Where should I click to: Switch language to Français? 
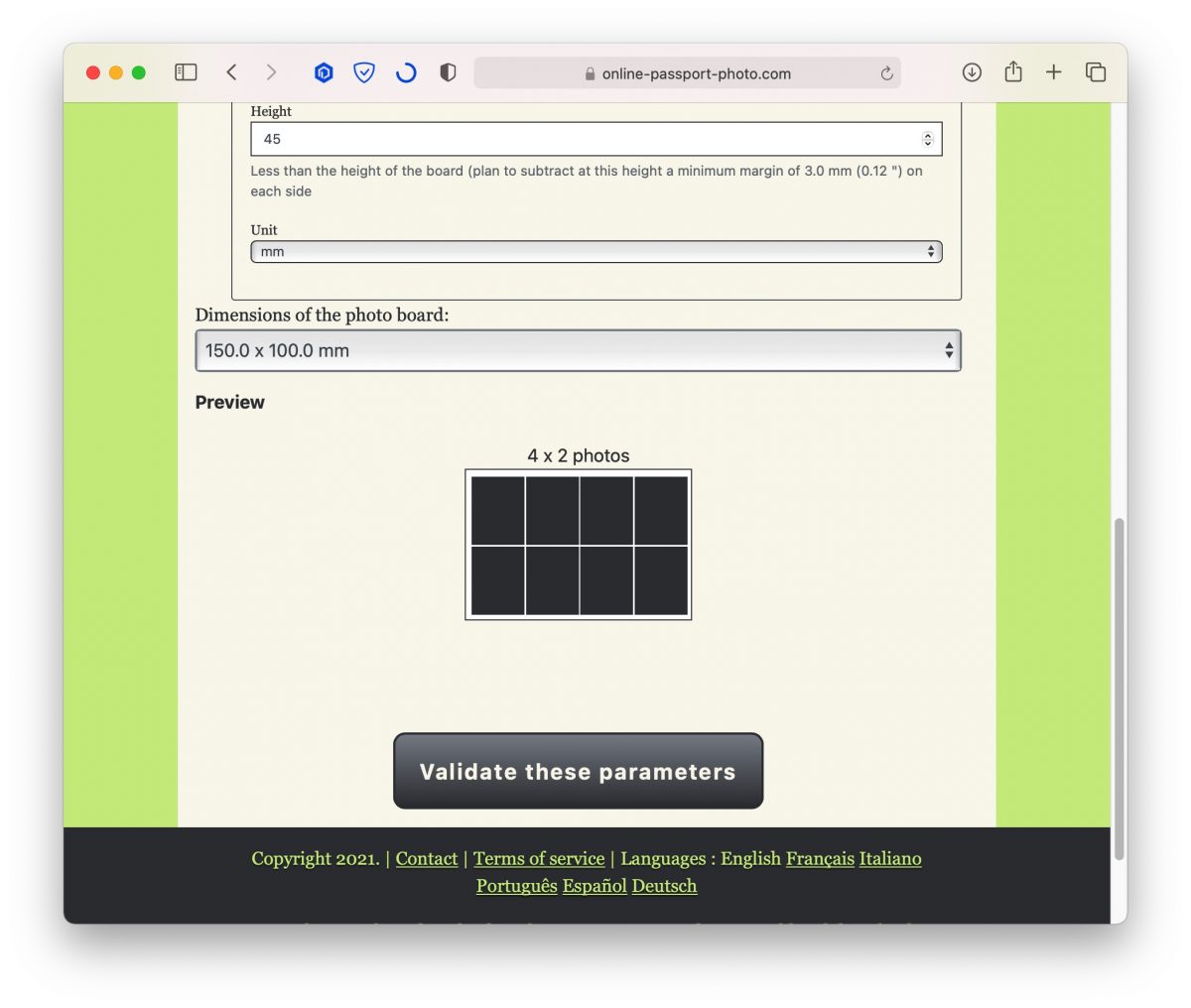click(820, 859)
